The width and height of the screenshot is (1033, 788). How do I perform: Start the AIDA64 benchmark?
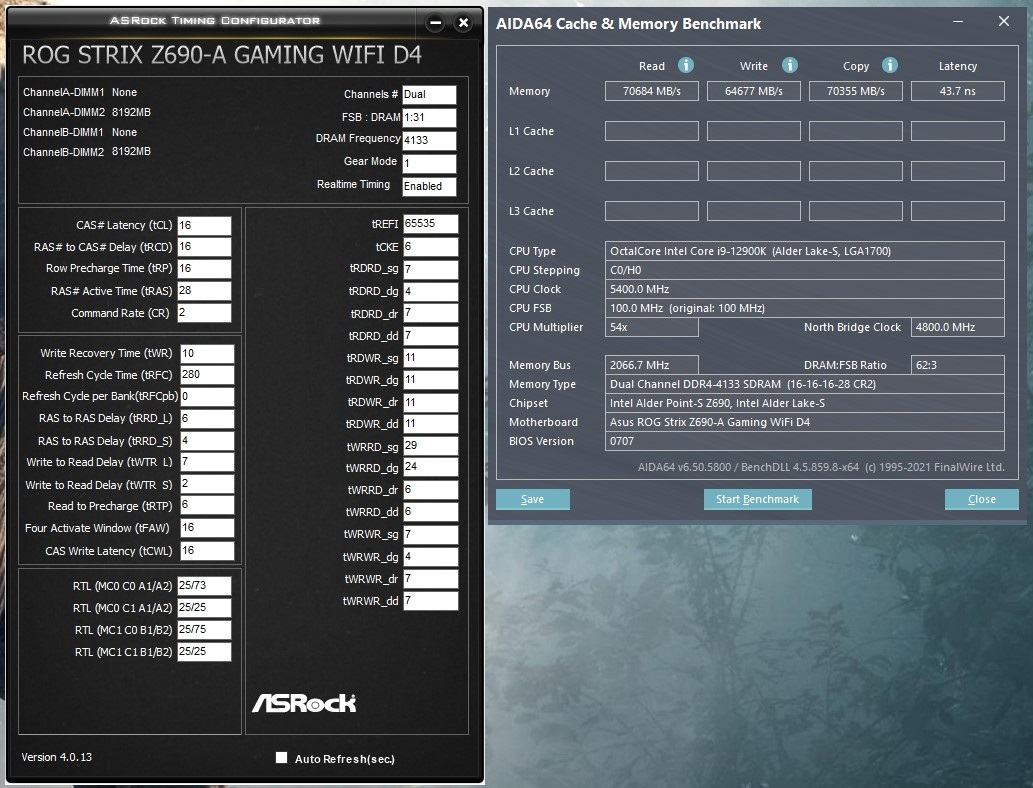[x=758, y=499]
